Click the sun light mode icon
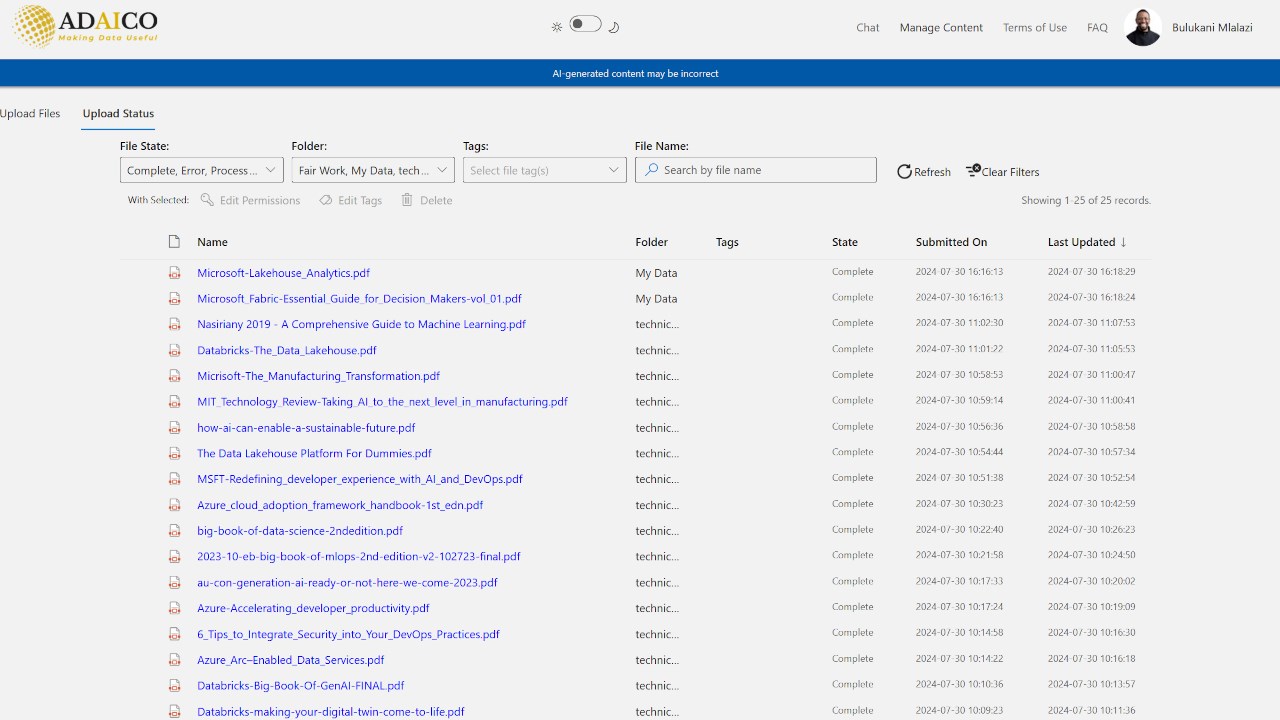The width and height of the screenshot is (1280, 720). pos(557,27)
